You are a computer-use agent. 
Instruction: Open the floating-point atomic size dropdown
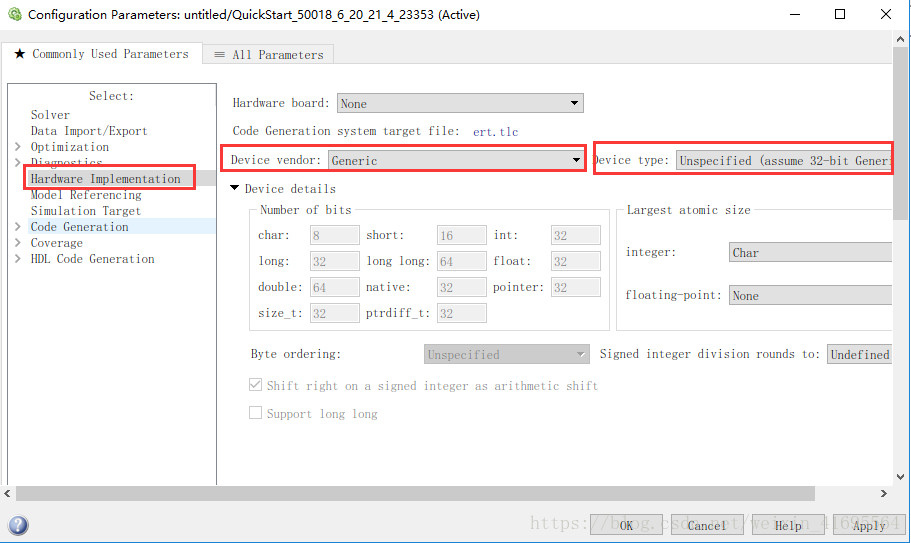pyautogui.click(x=810, y=296)
